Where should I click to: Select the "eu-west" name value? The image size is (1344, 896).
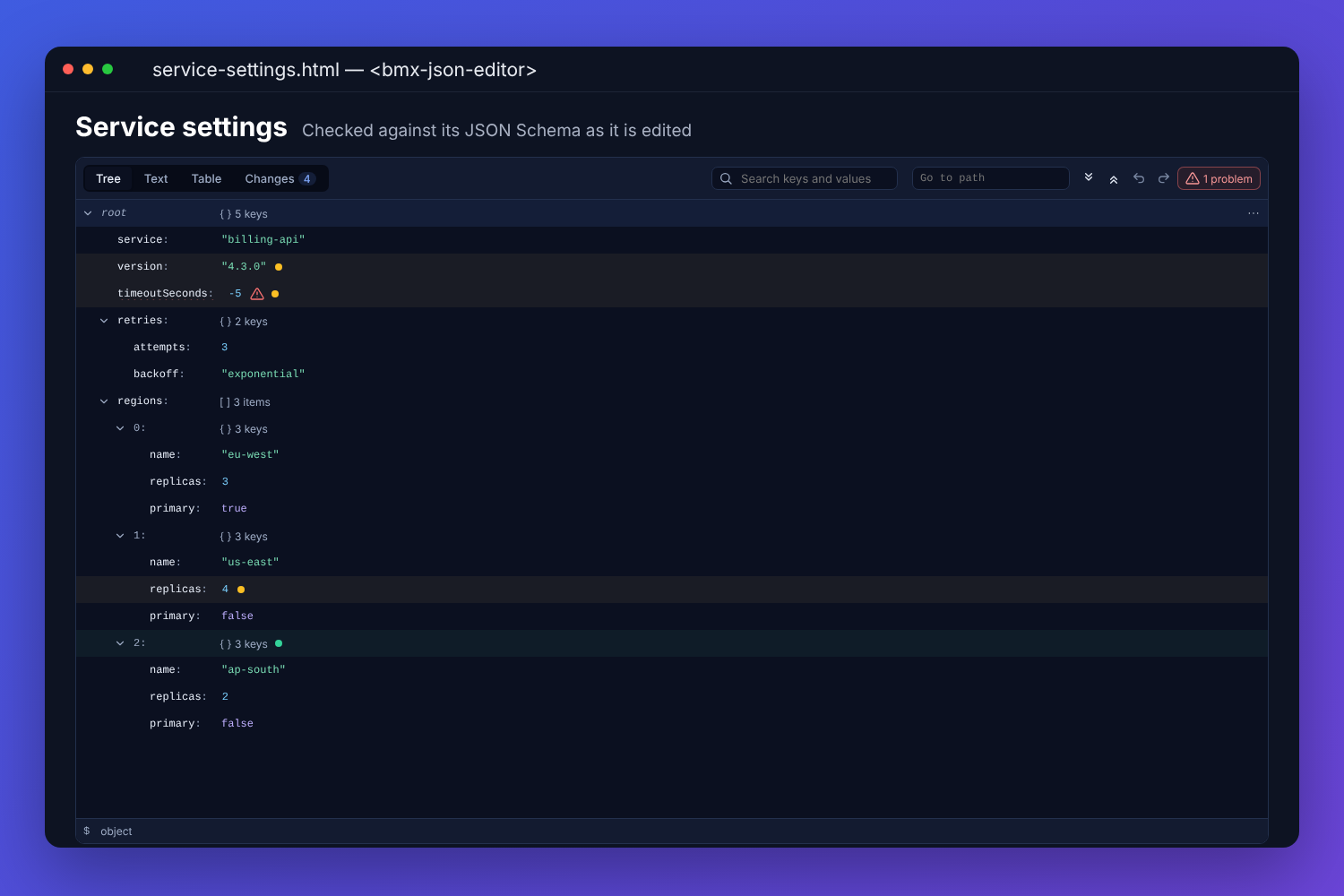tap(250, 455)
